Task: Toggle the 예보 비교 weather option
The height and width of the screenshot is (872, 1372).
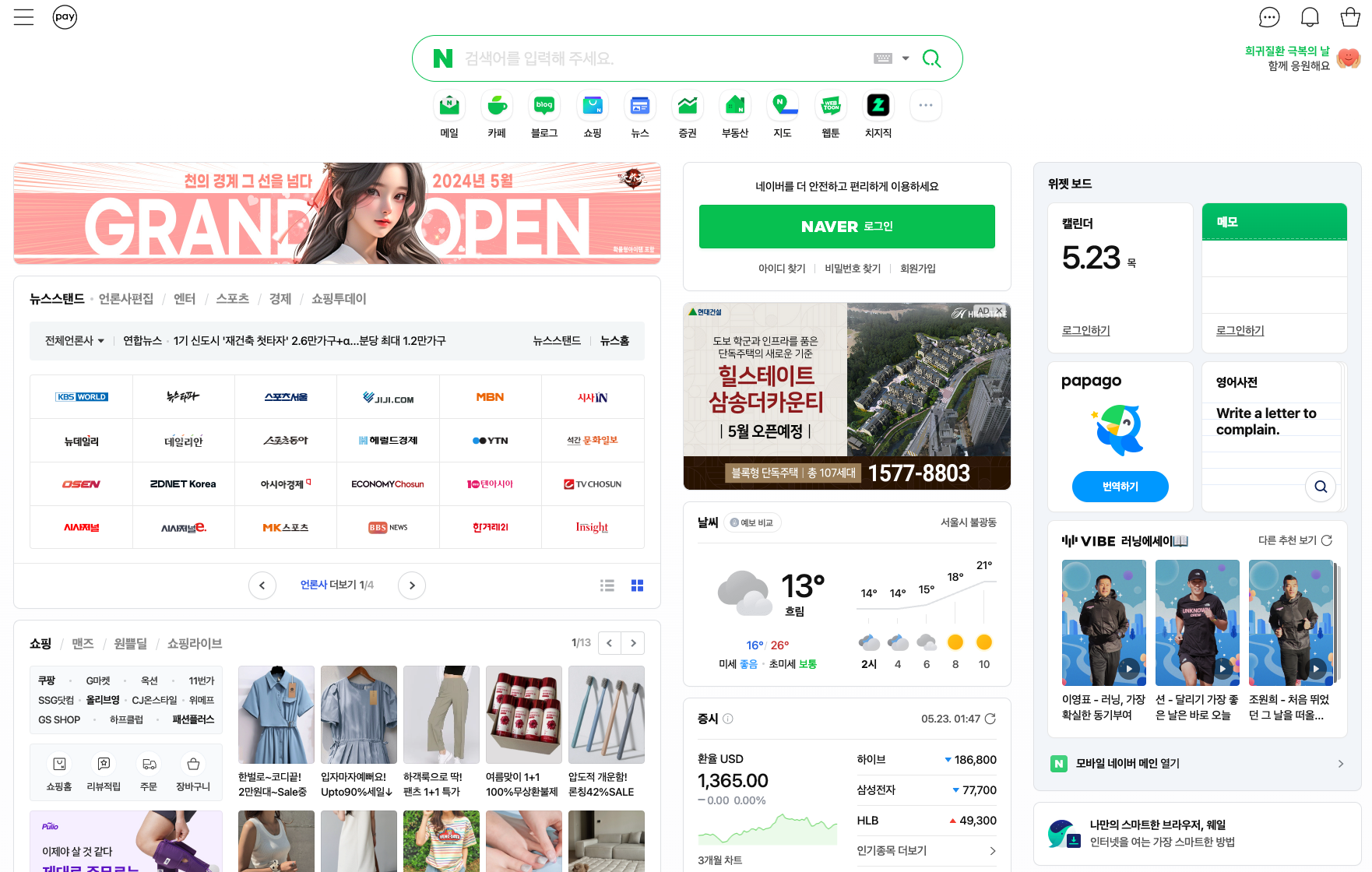Action: point(752,523)
